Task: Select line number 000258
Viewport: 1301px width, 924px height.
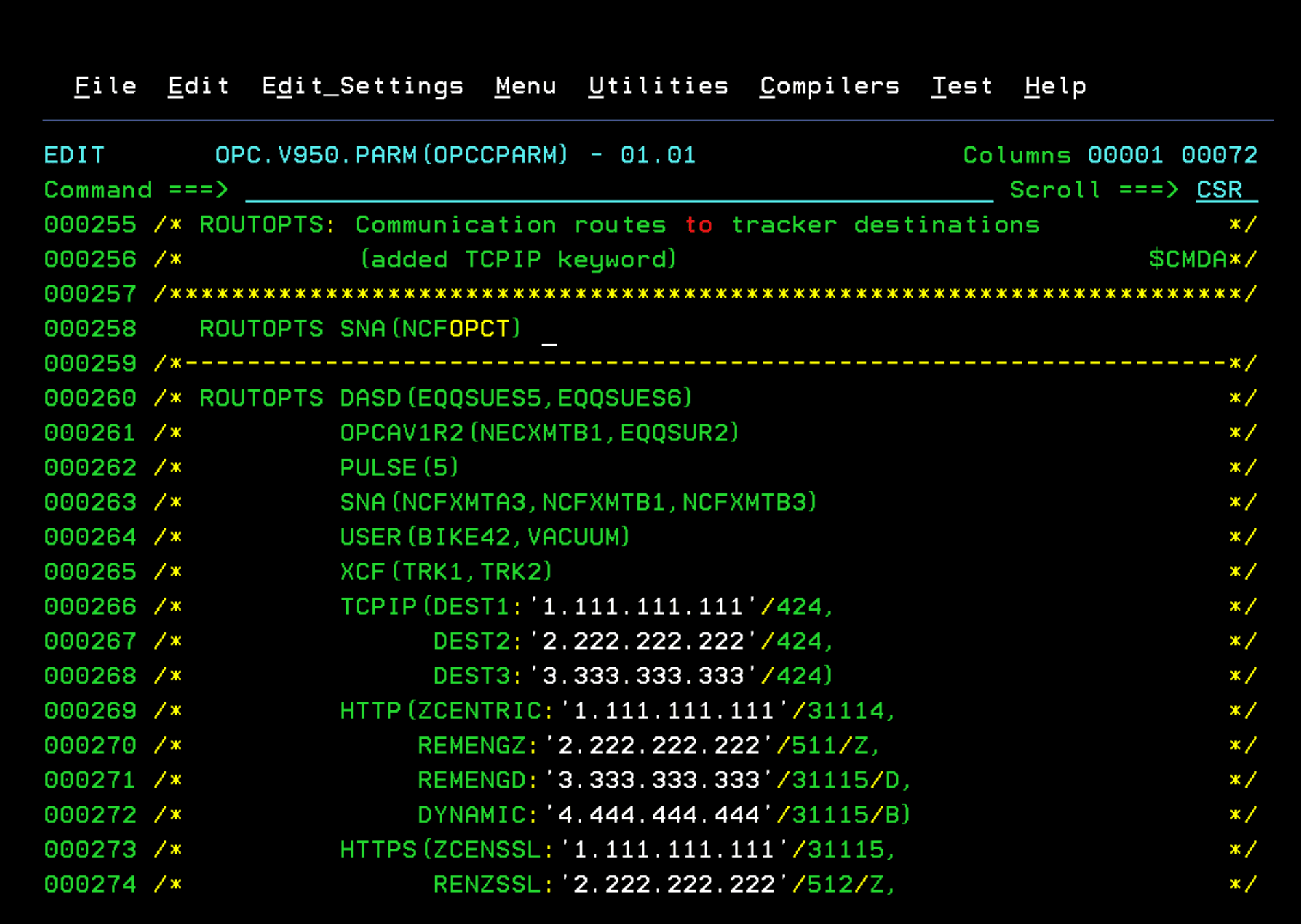Action: click(90, 329)
